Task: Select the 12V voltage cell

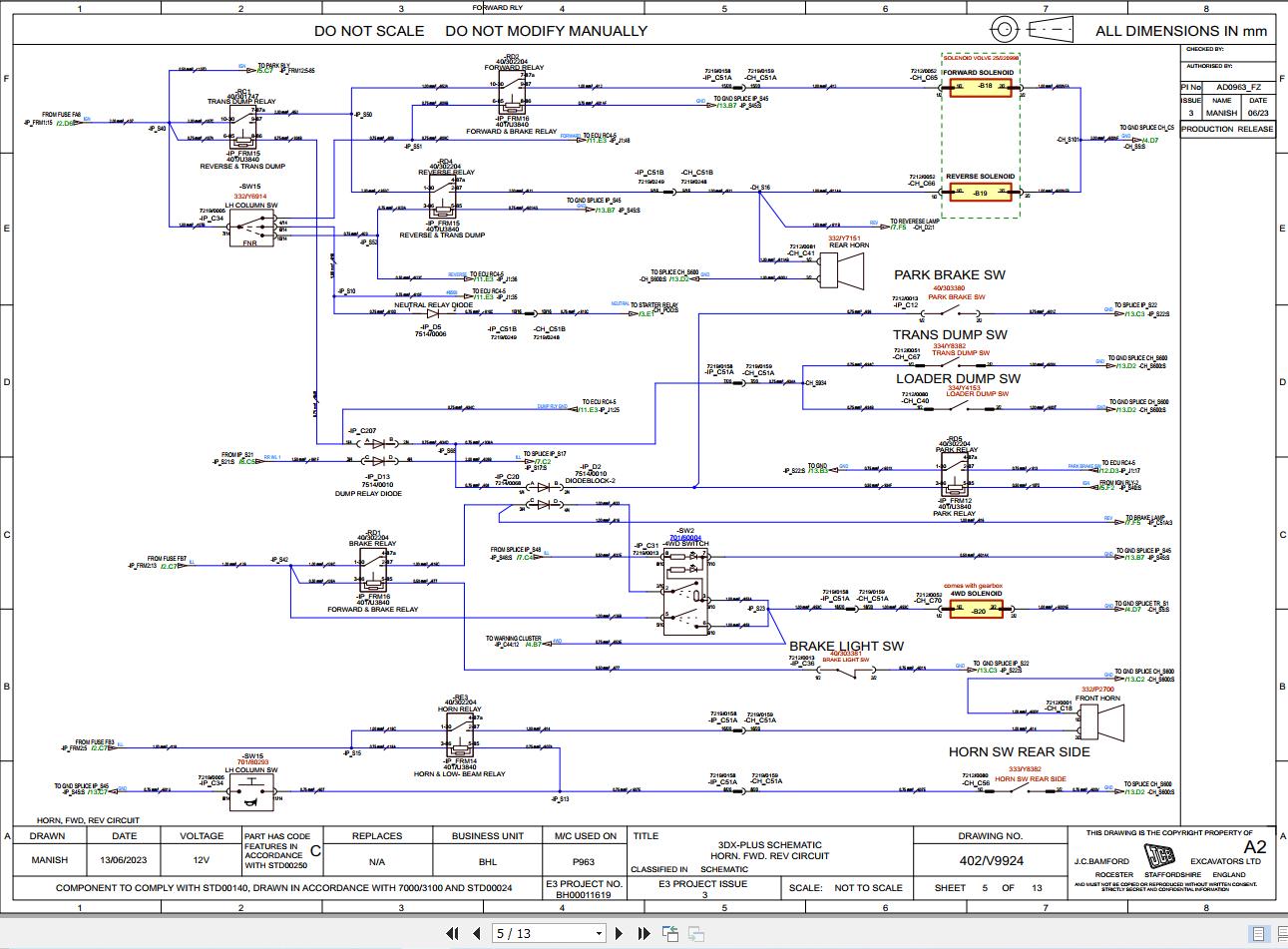Action: point(202,859)
